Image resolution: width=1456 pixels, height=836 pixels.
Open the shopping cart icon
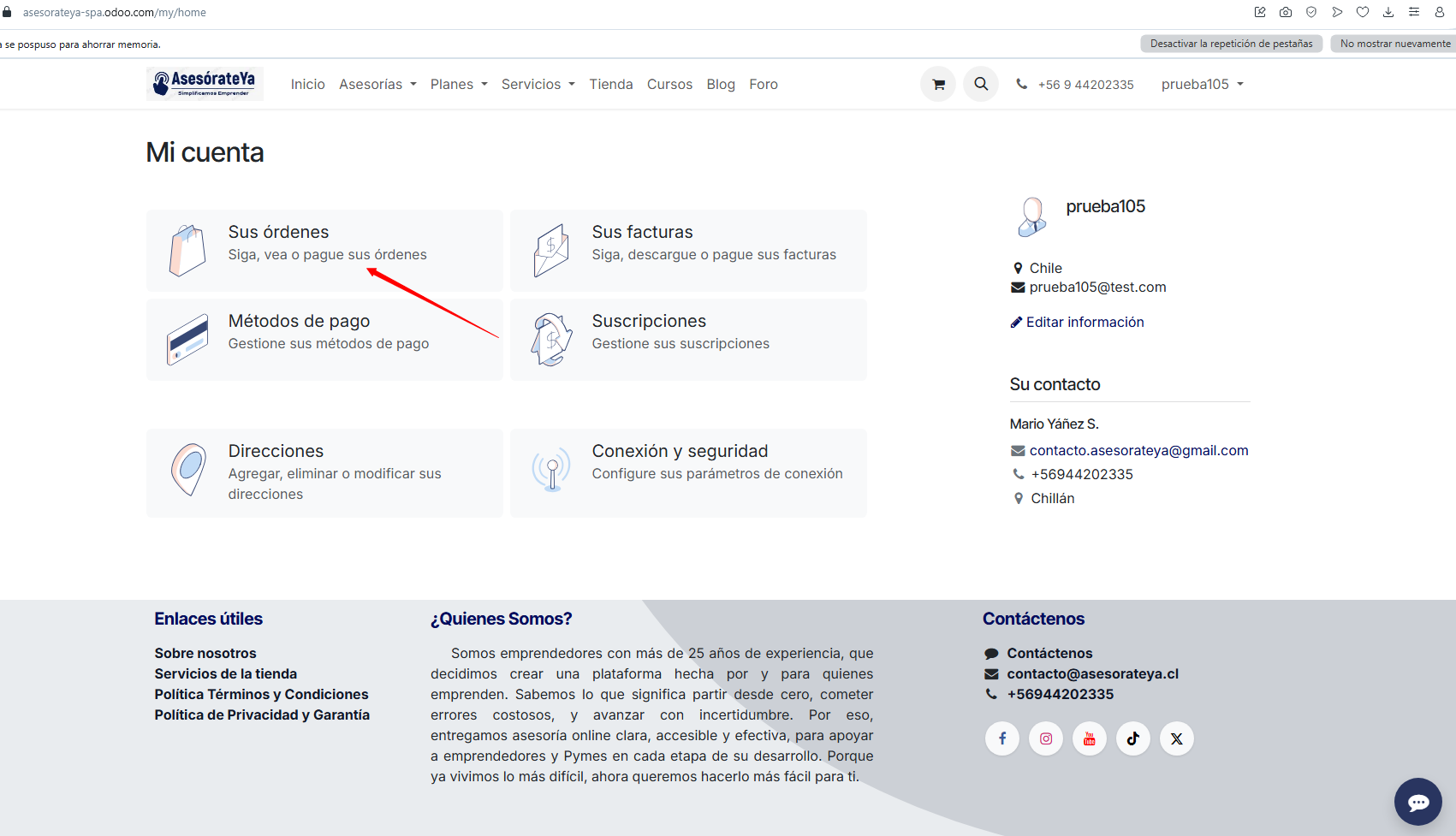[x=938, y=84]
